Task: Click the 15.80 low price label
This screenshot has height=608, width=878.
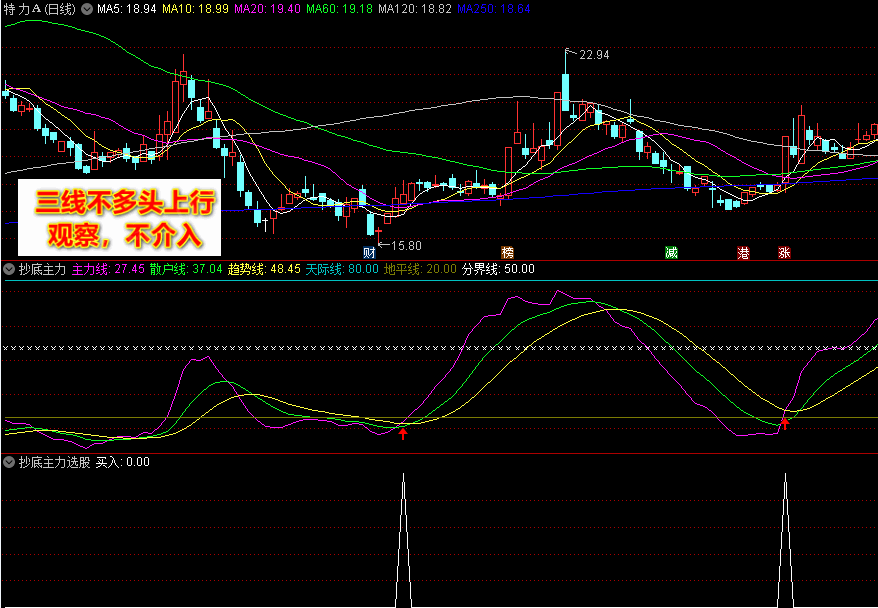Action: click(x=407, y=246)
